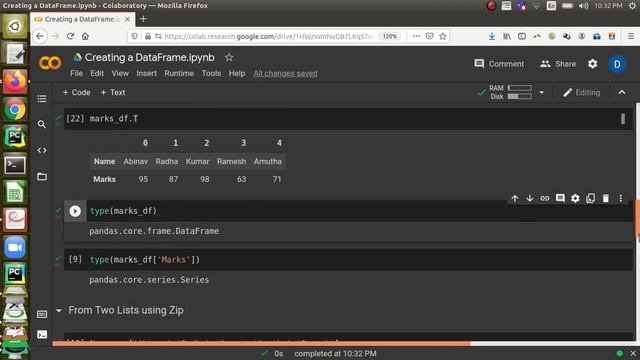Open Insert menu

pyautogui.click(x=147, y=73)
